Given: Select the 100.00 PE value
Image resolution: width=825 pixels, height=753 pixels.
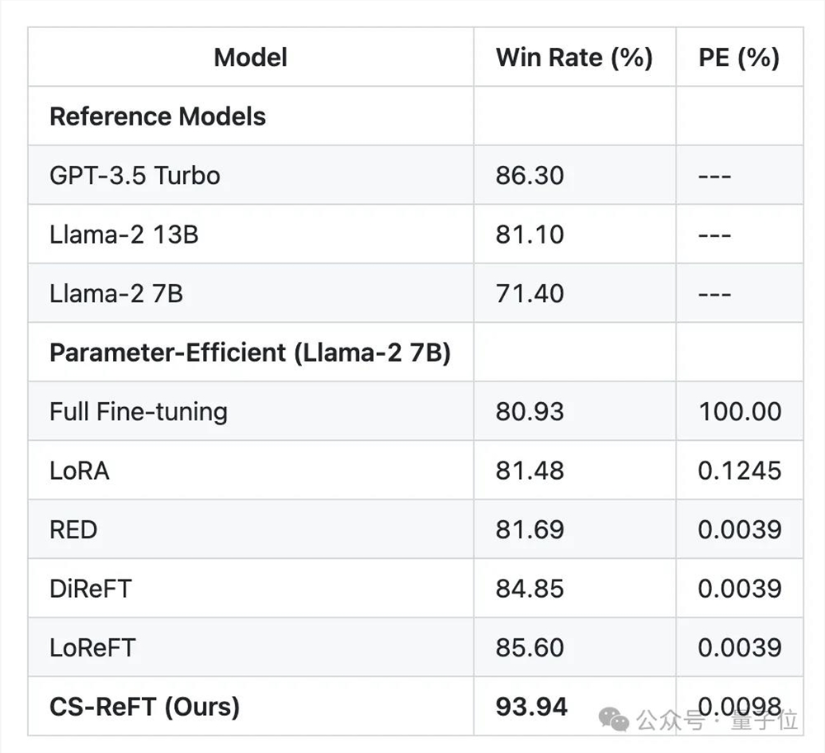Looking at the screenshot, I should point(739,411).
